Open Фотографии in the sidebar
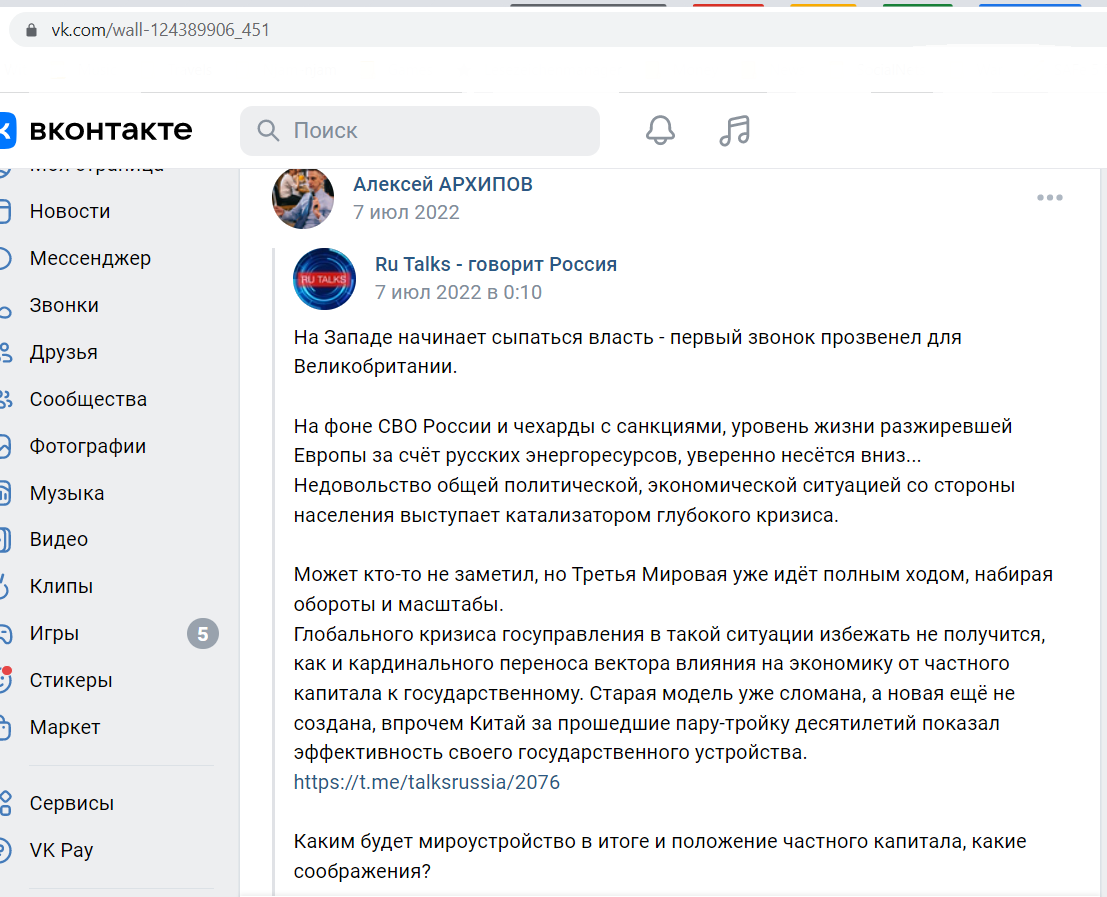 click(88, 446)
